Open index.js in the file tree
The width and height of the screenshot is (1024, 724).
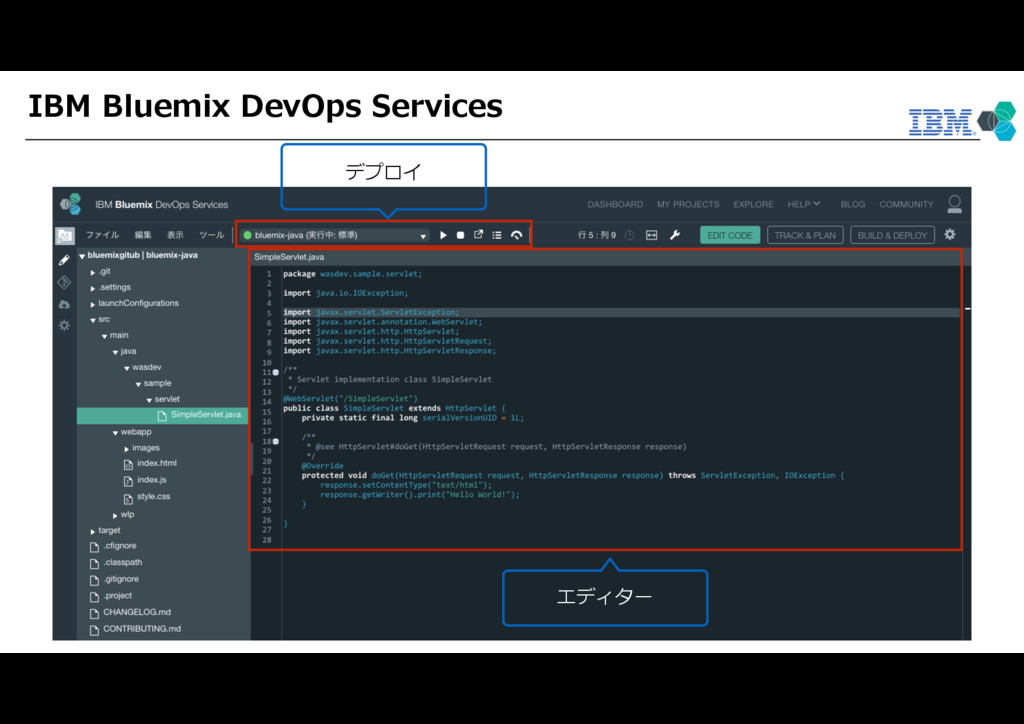coord(152,480)
